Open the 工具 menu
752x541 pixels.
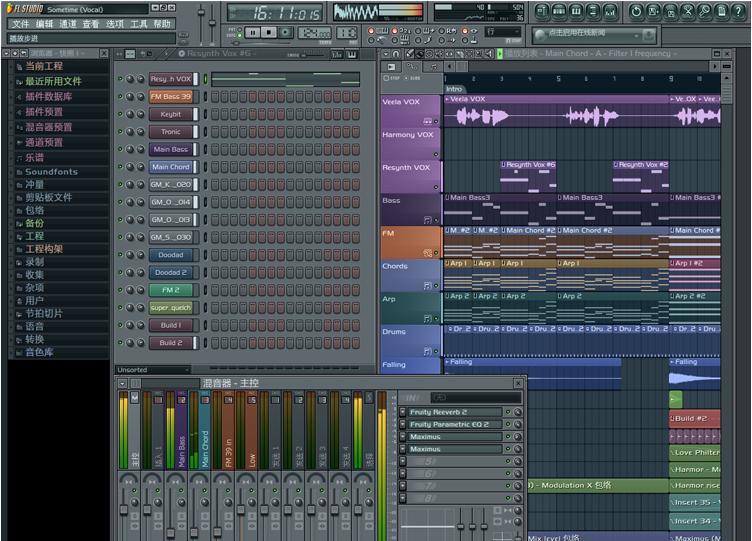[139, 24]
